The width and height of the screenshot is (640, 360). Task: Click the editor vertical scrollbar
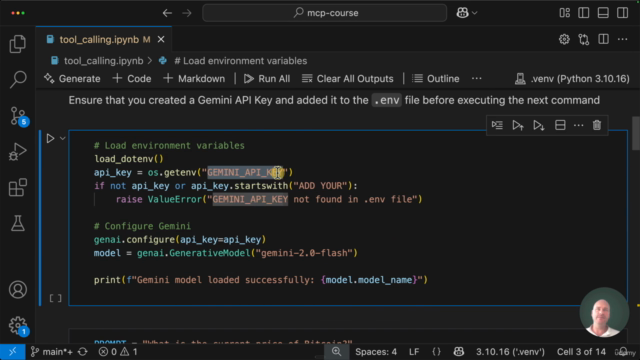[x=636, y=133]
